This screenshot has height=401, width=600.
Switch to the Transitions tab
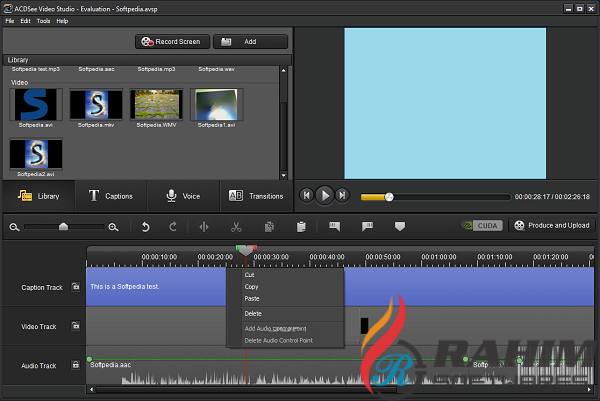point(256,196)
